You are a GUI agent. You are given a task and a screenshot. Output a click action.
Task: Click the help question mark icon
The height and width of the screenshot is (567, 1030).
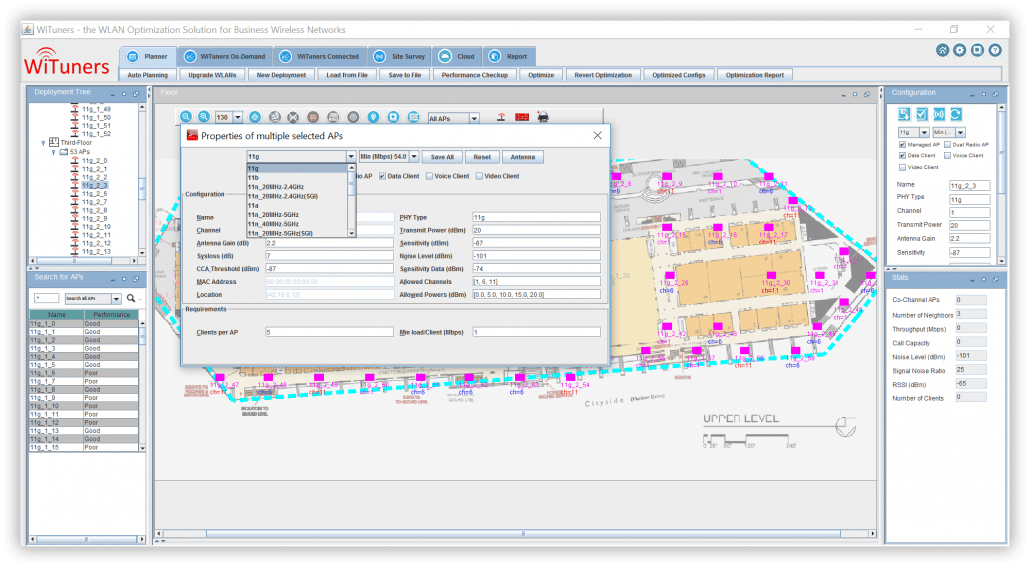tap(995, 50)
